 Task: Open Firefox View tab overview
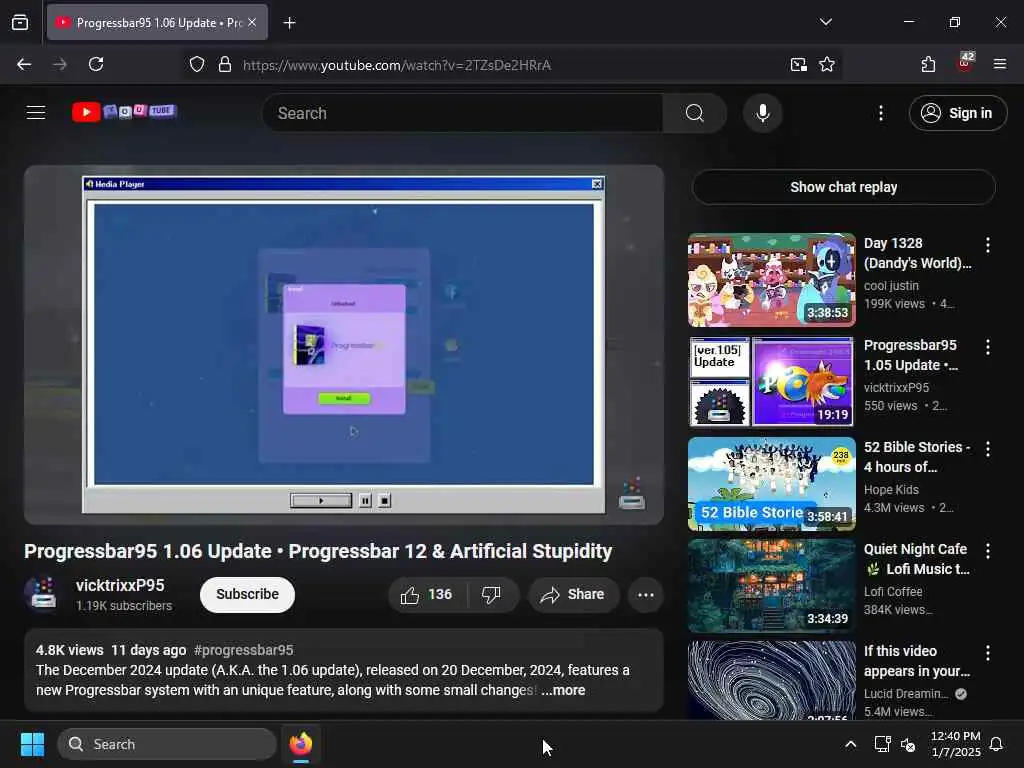[20, 23]
